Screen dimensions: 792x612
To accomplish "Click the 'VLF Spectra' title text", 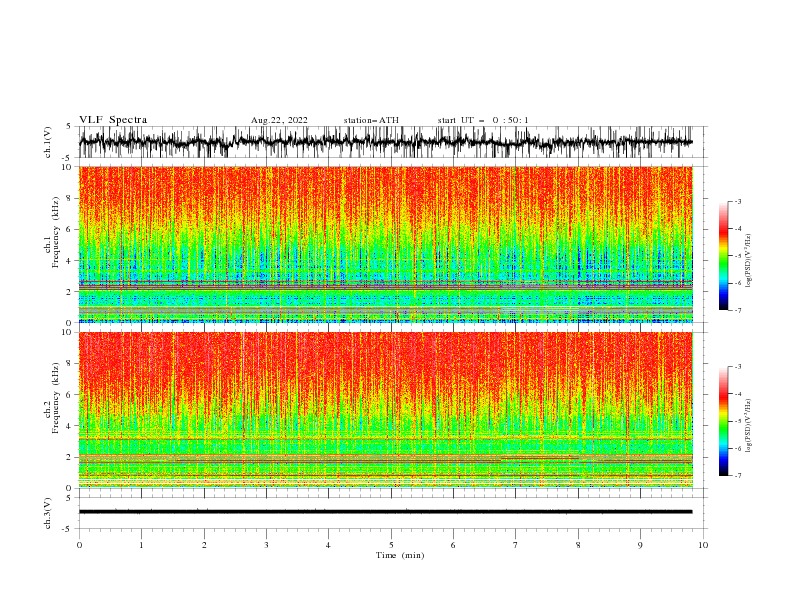I will 113,120.
